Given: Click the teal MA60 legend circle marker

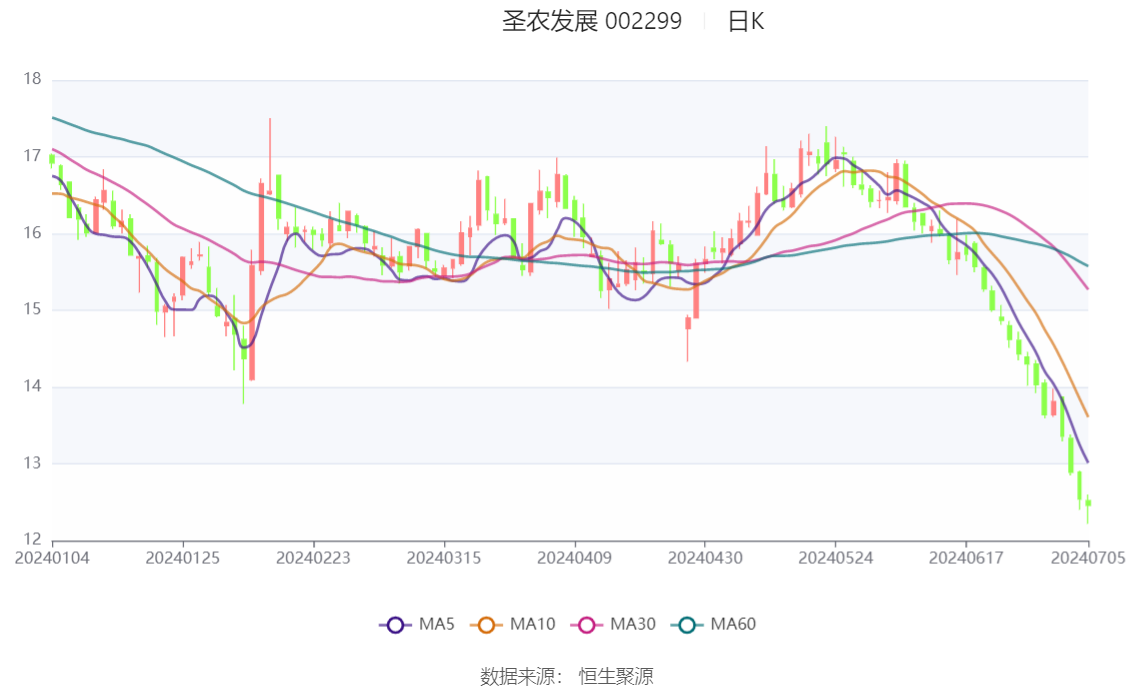Looking at the screenshot, I should (687, 625).
